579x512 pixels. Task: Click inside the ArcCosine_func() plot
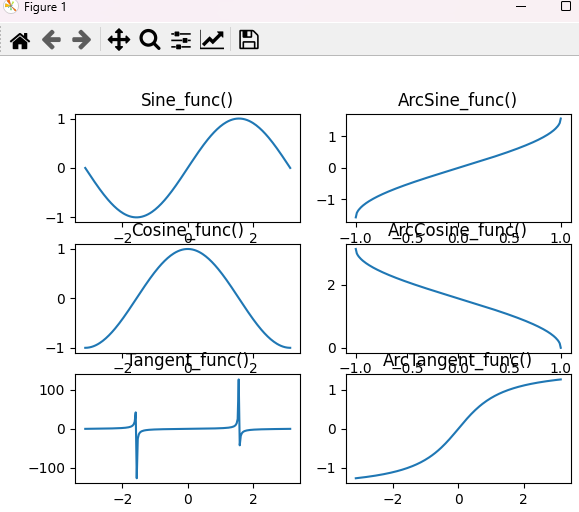tap(459, 299)
